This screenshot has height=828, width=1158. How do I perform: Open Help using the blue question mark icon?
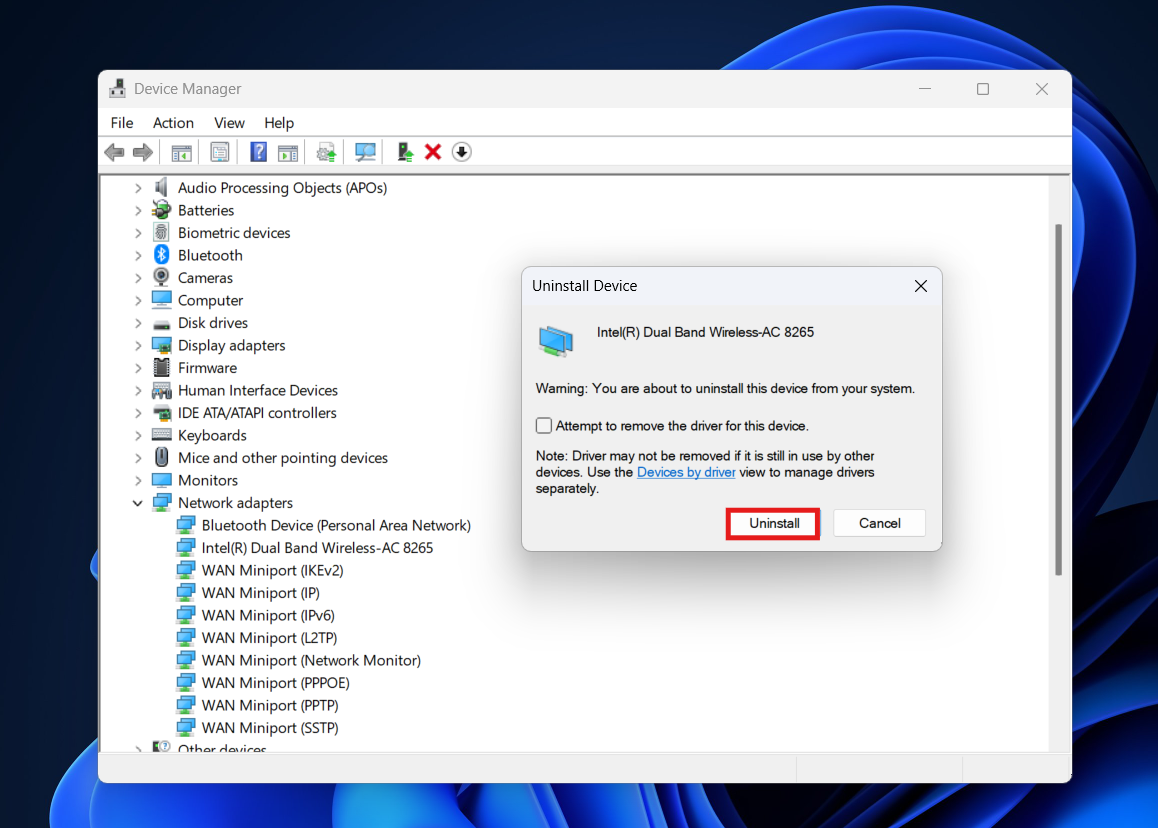click(258, 151)
